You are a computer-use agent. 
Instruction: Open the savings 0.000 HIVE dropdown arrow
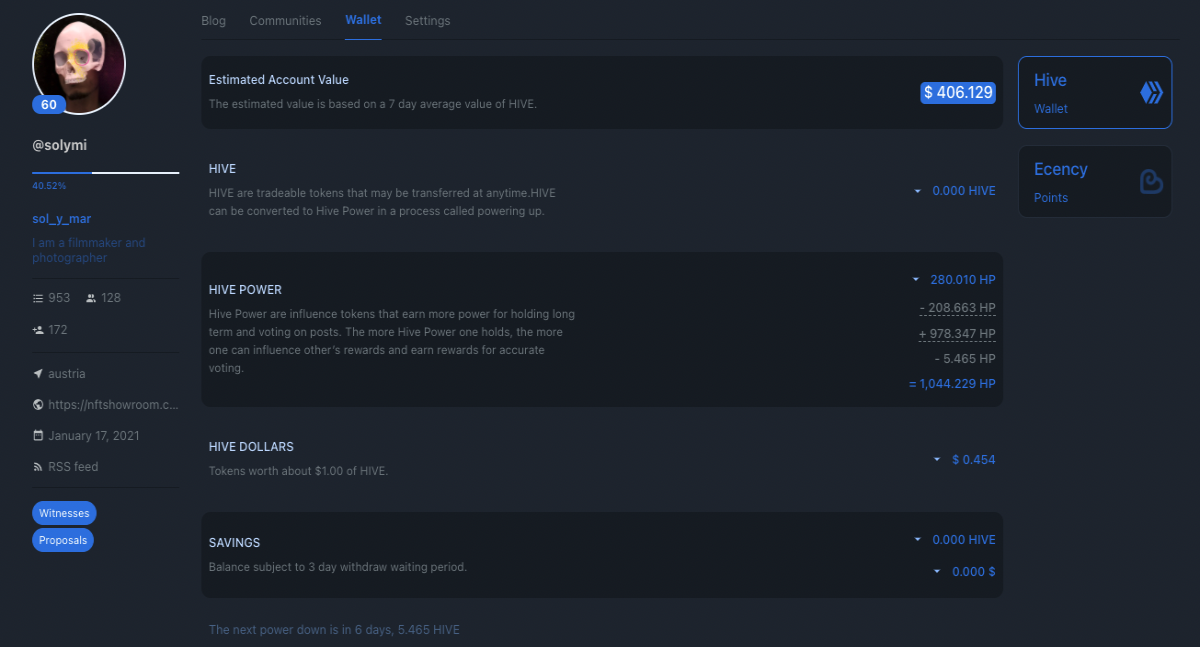point(917,540)
